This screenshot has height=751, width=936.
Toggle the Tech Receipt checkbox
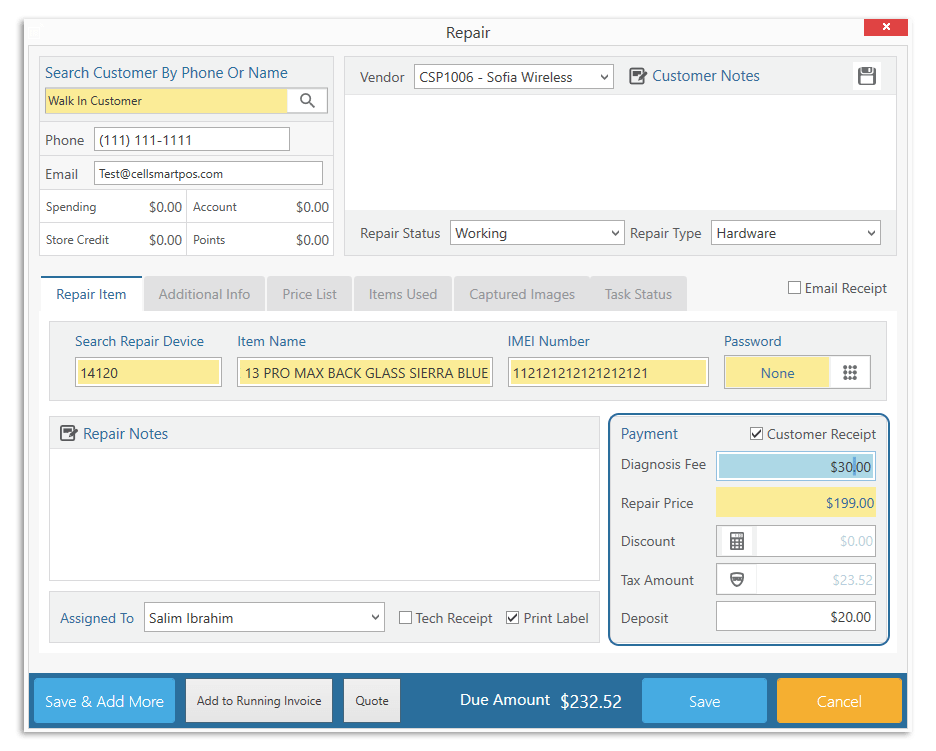click(x=406, y=618)
